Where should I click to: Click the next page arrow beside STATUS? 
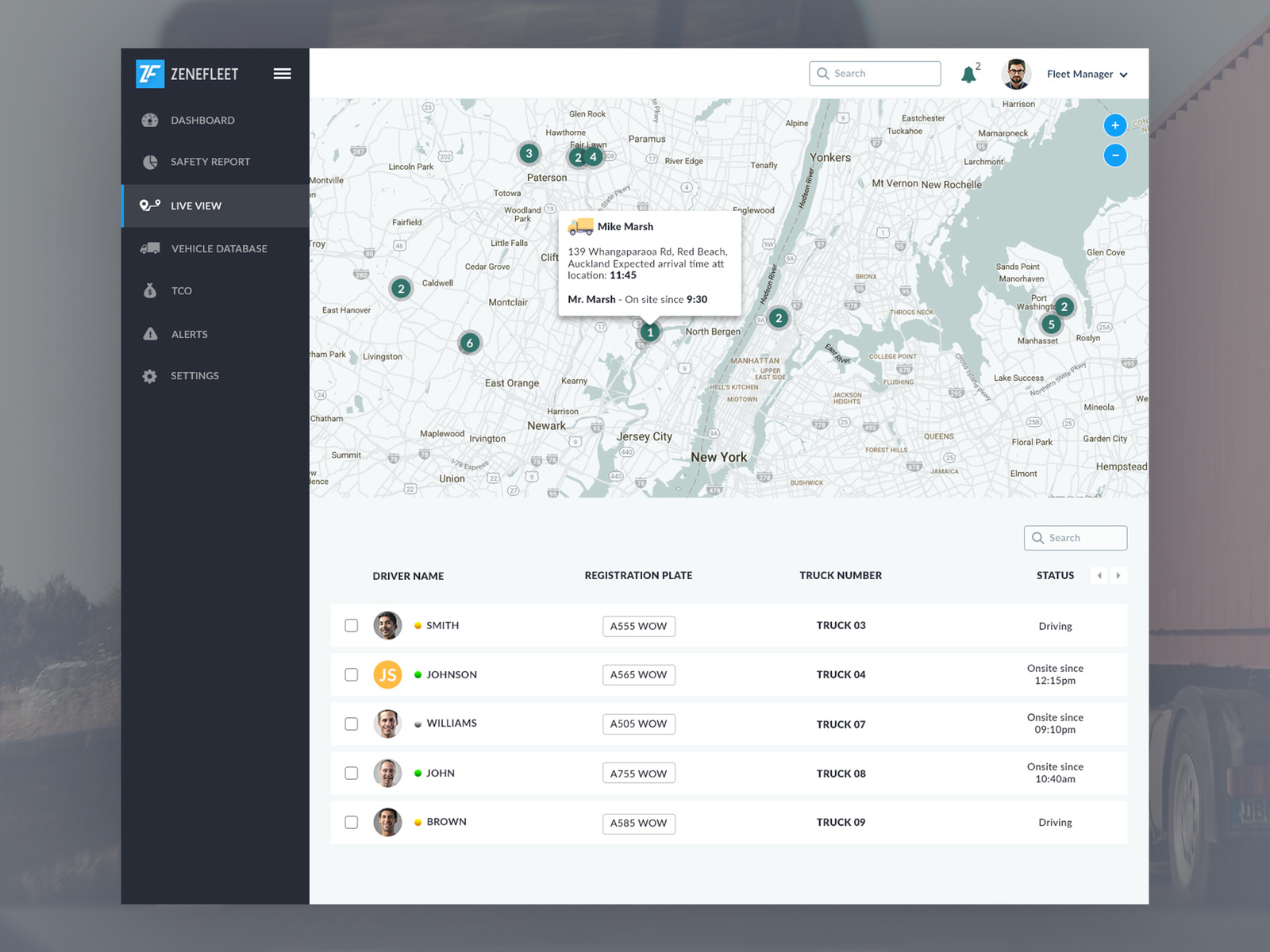(1119, 575)
